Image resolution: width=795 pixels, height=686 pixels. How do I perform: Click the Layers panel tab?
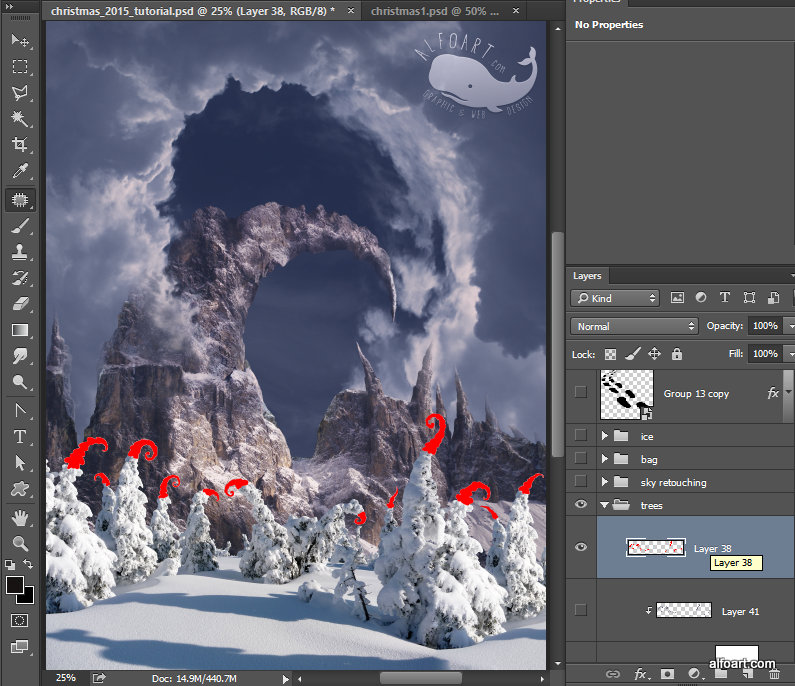587,276
